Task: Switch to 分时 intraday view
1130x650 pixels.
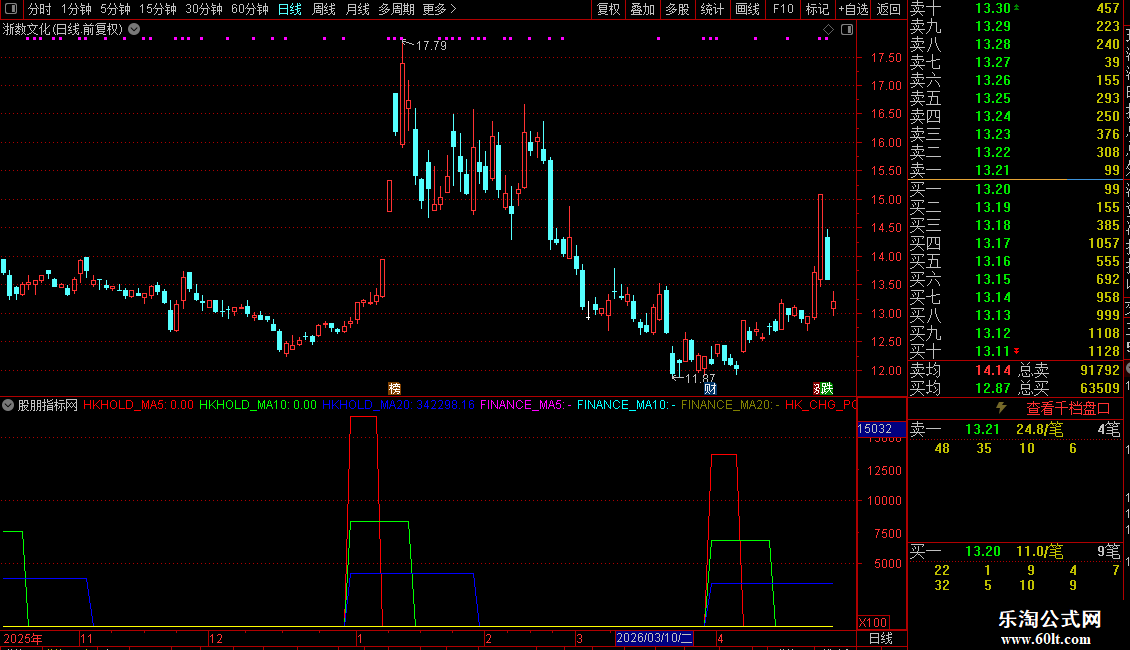Action: point(40,9)
